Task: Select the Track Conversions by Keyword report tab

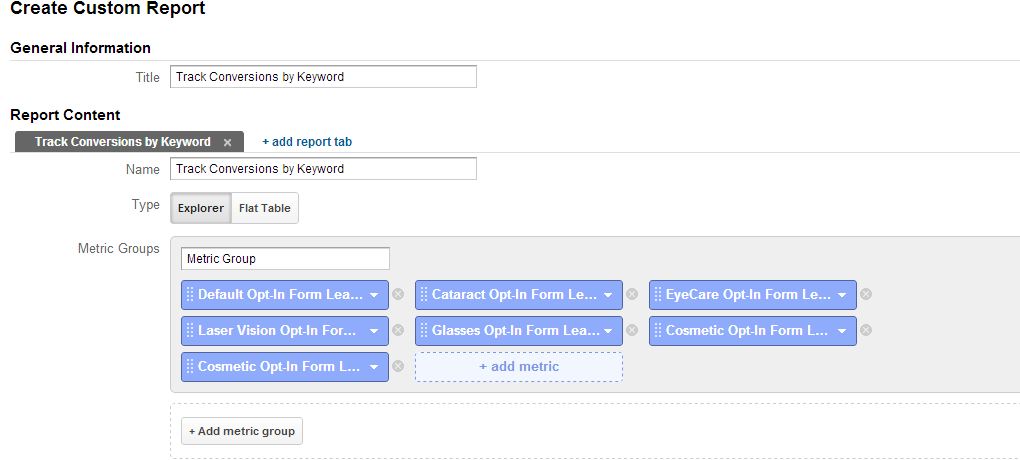Action: pos(122,142)
